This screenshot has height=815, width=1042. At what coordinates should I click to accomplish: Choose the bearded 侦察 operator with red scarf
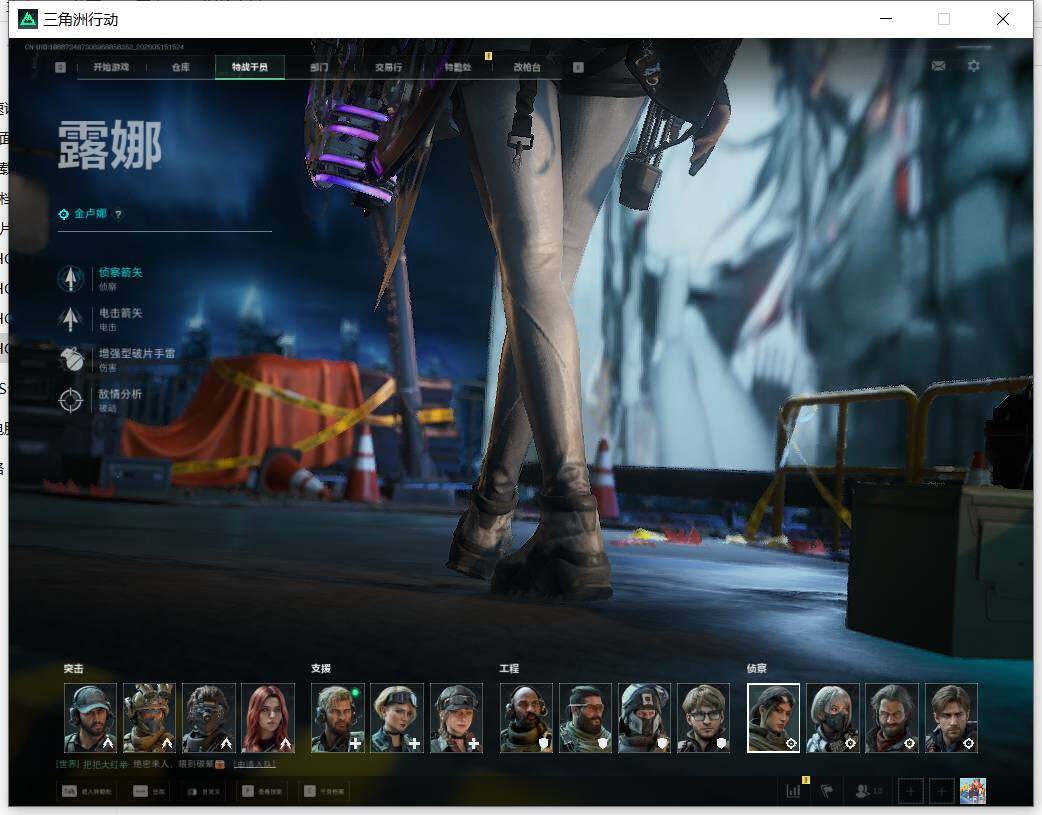tap(892, 718)
